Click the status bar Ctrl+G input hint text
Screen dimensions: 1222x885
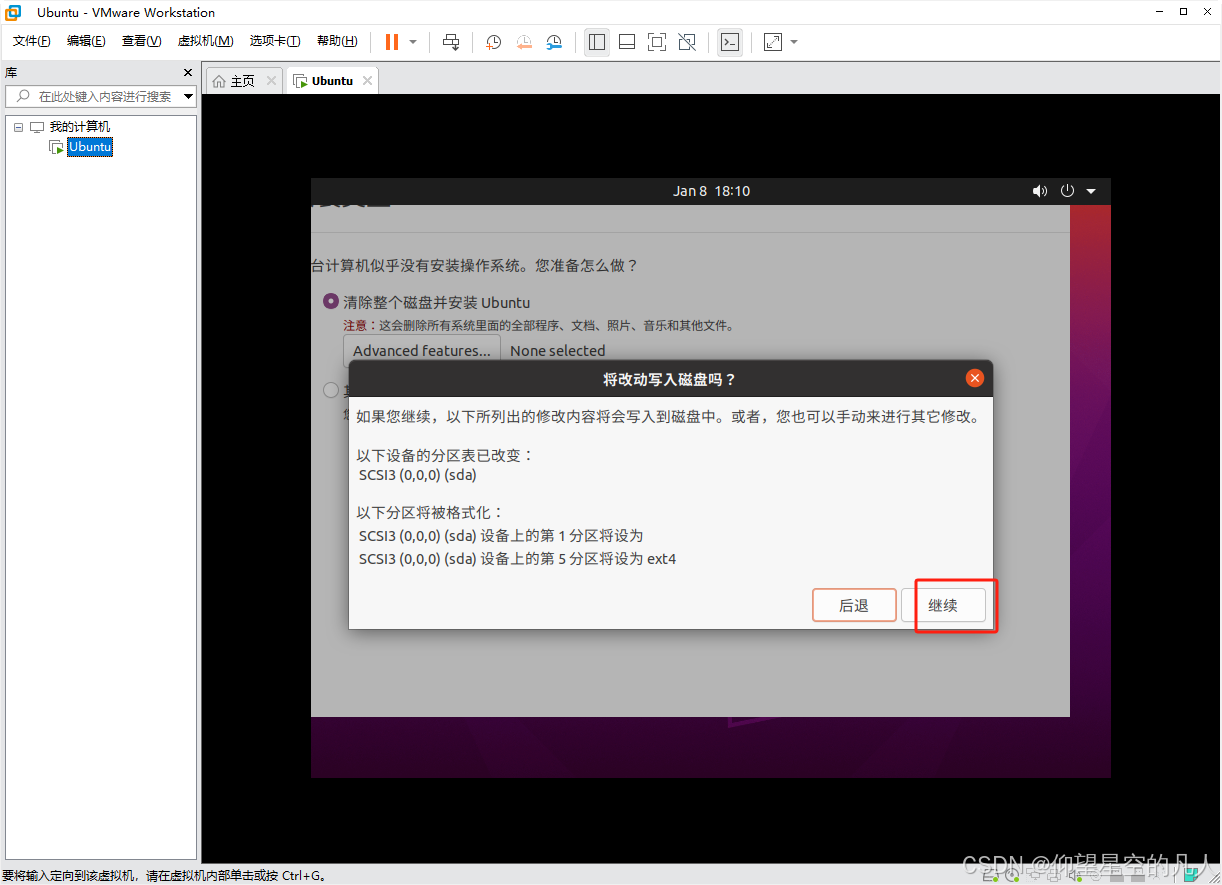point(164,875)
